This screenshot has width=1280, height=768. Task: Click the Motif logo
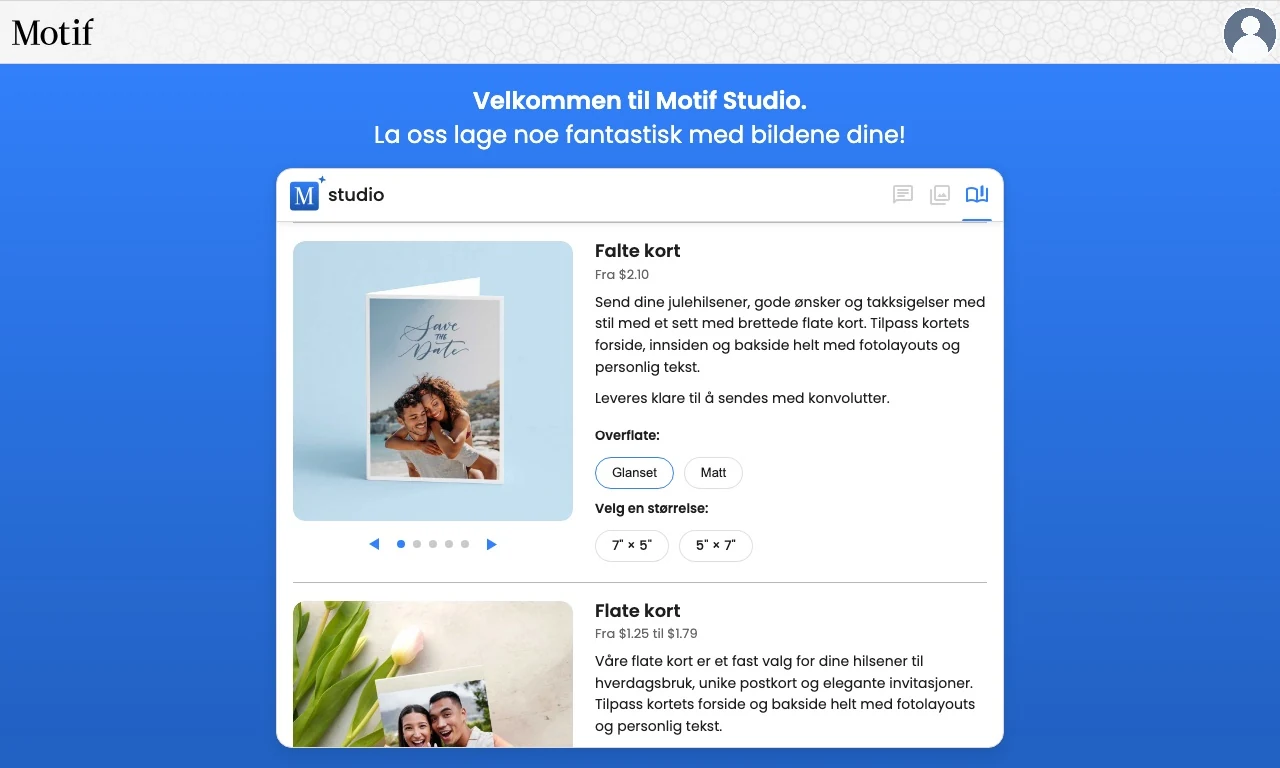coord(52,32)
